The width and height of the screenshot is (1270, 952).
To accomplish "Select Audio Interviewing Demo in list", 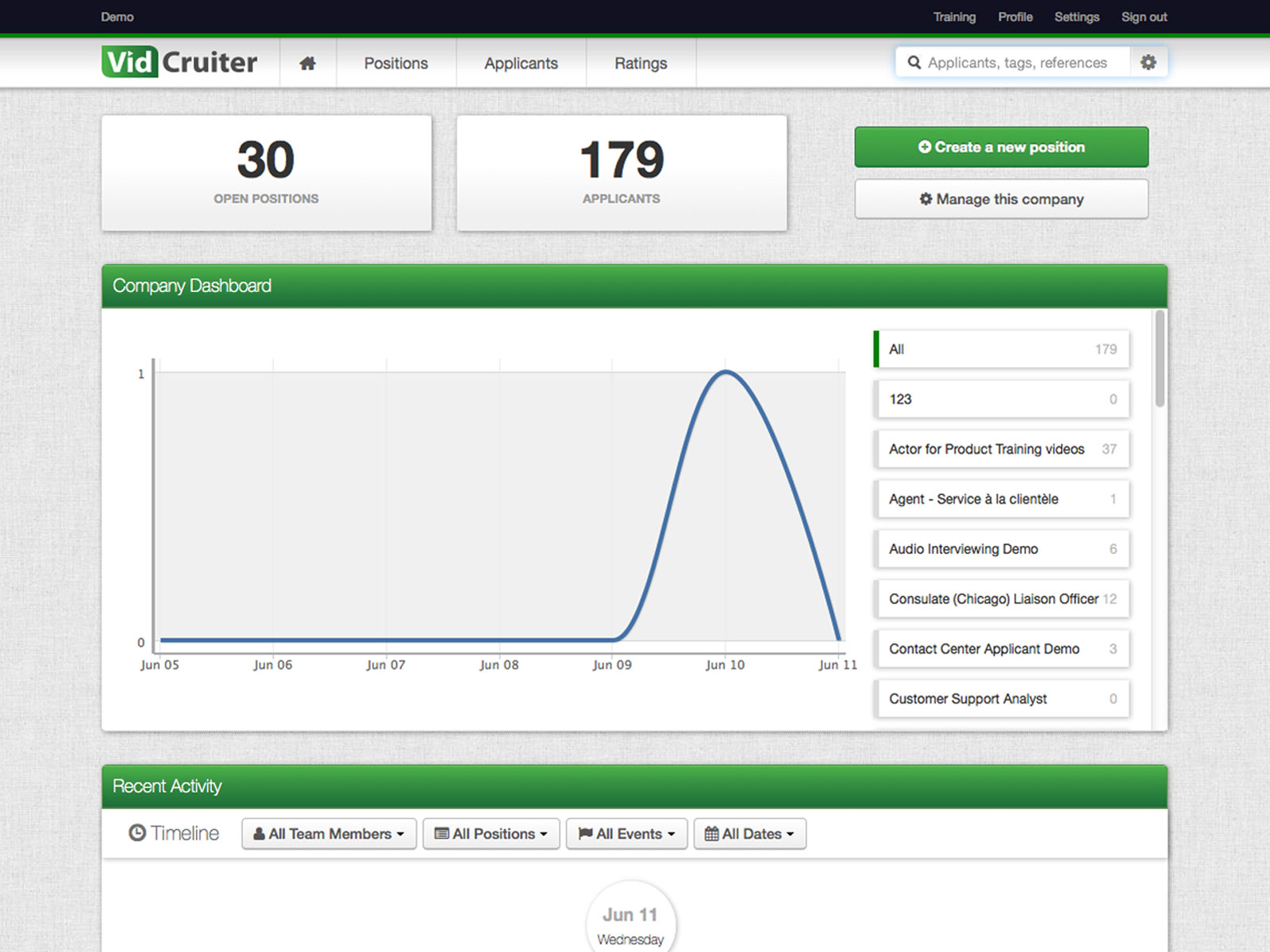I will (x=1002, y=549).
